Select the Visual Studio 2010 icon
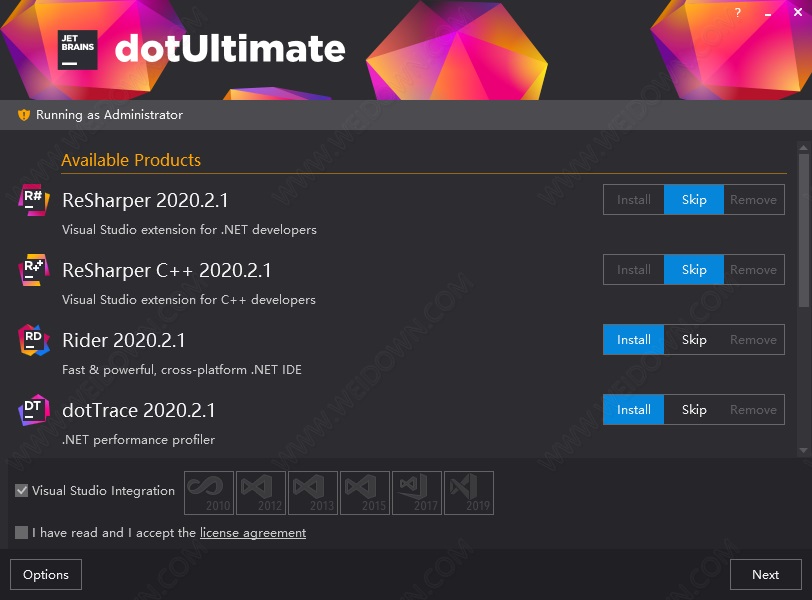Viewport: 812px width, 600px height. click(x=209, y=493)
